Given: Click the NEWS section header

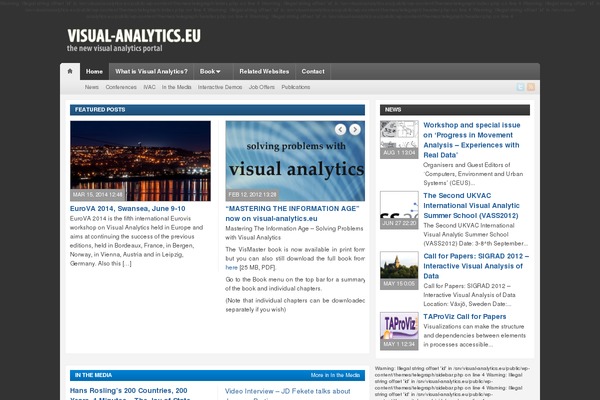Looking at the screenshot, I should coord(455,110).
